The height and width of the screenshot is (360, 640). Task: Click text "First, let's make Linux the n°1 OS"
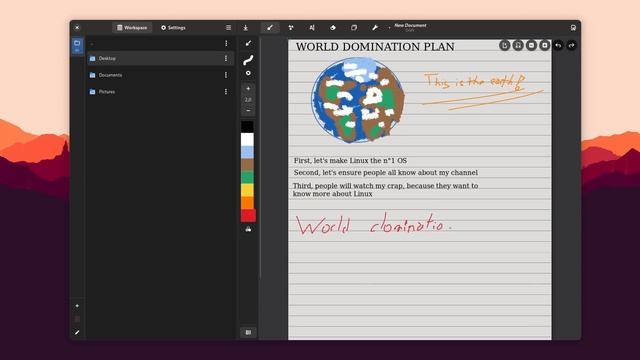(350, 161)
